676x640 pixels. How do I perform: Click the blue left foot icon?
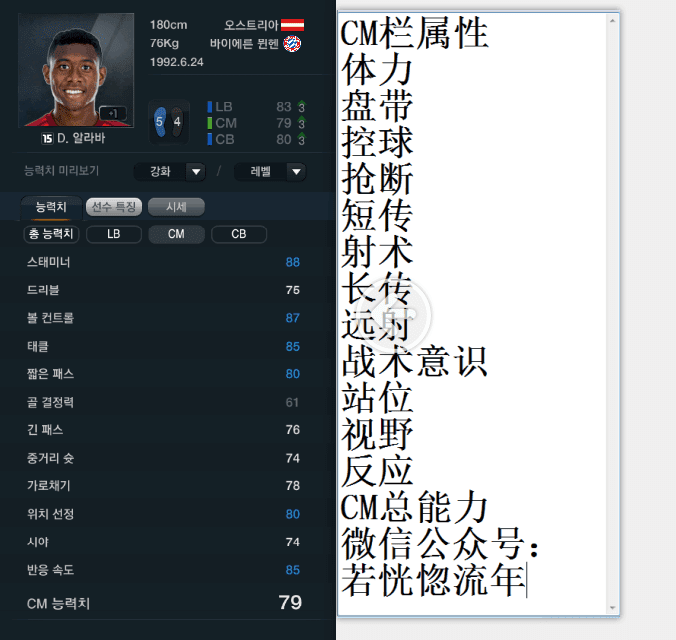pyautogui.click(x=160, y=122)
